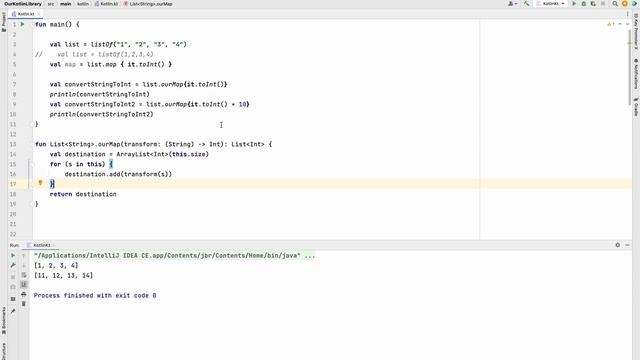
Task: Hide the Run panel with the minimize dash
Action: point(627,245)
